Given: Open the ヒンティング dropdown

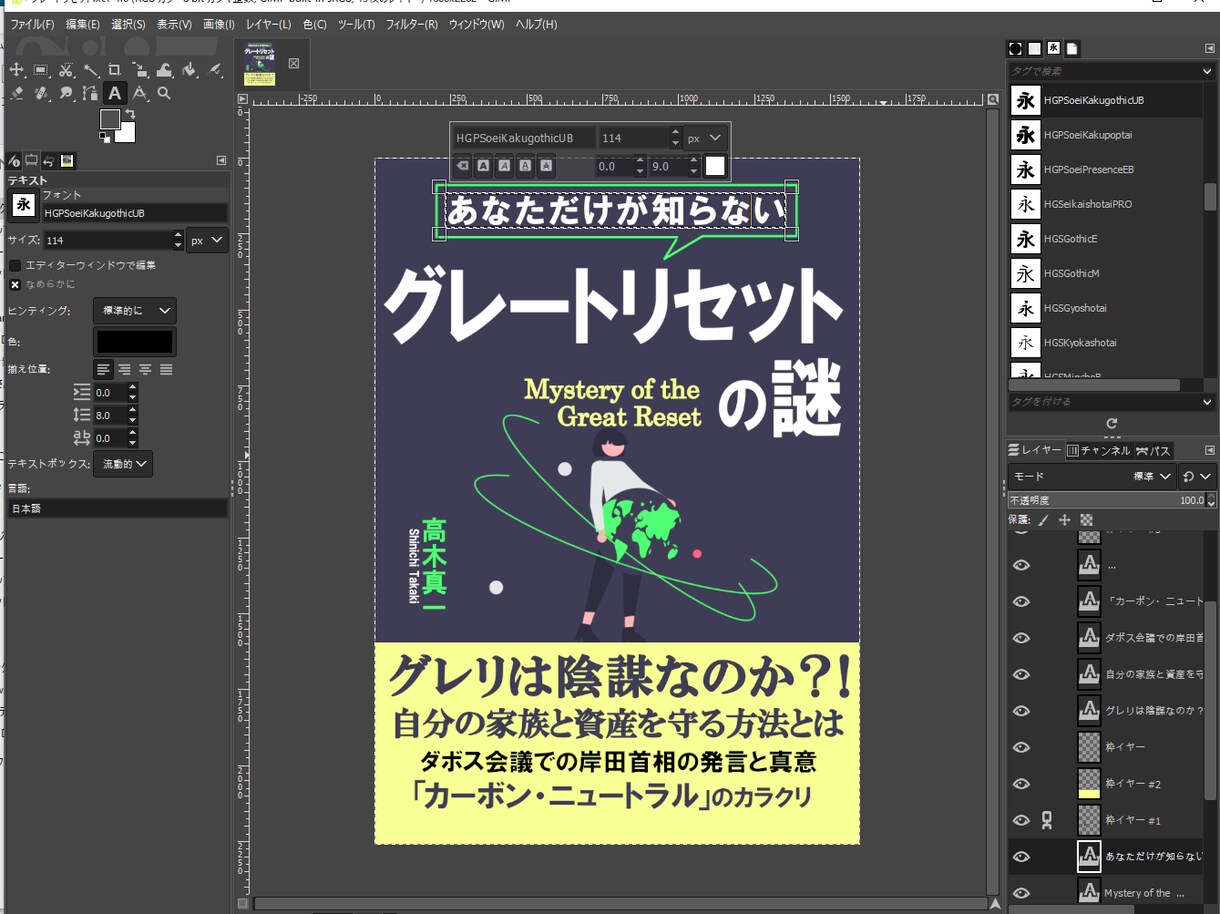Looking at the screenshot, I should [134, 310].
